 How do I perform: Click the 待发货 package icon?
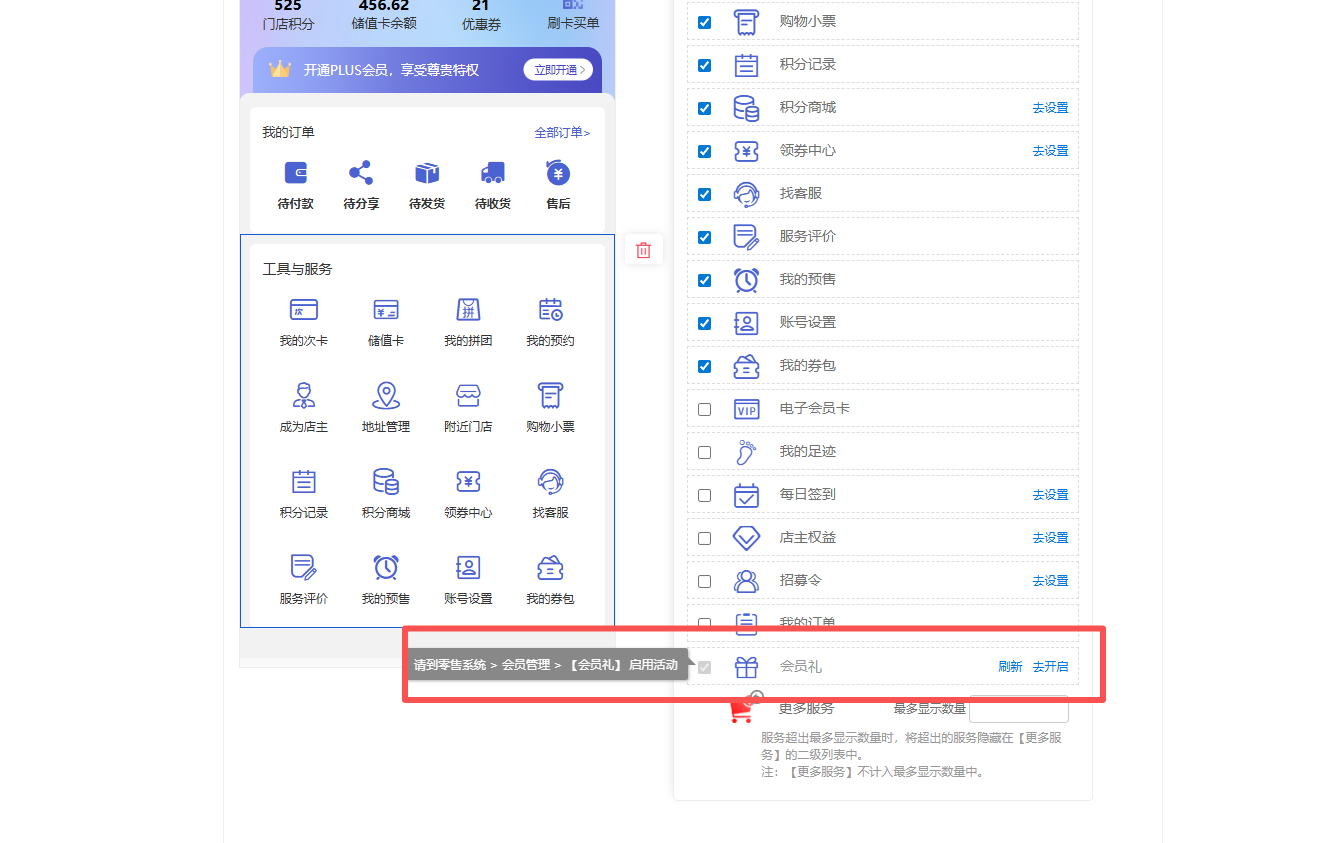427,174
